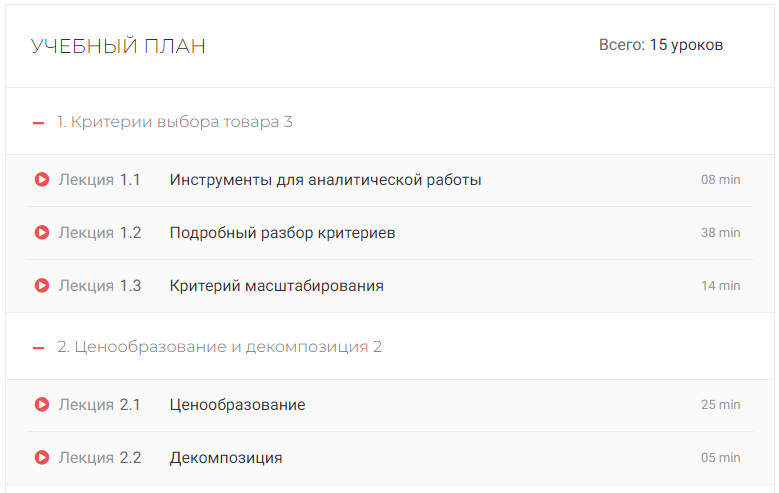This screenshot has width=779, height=493.
Task: Open the Ценообразование lesson title
Action: (x=237, y=405)
